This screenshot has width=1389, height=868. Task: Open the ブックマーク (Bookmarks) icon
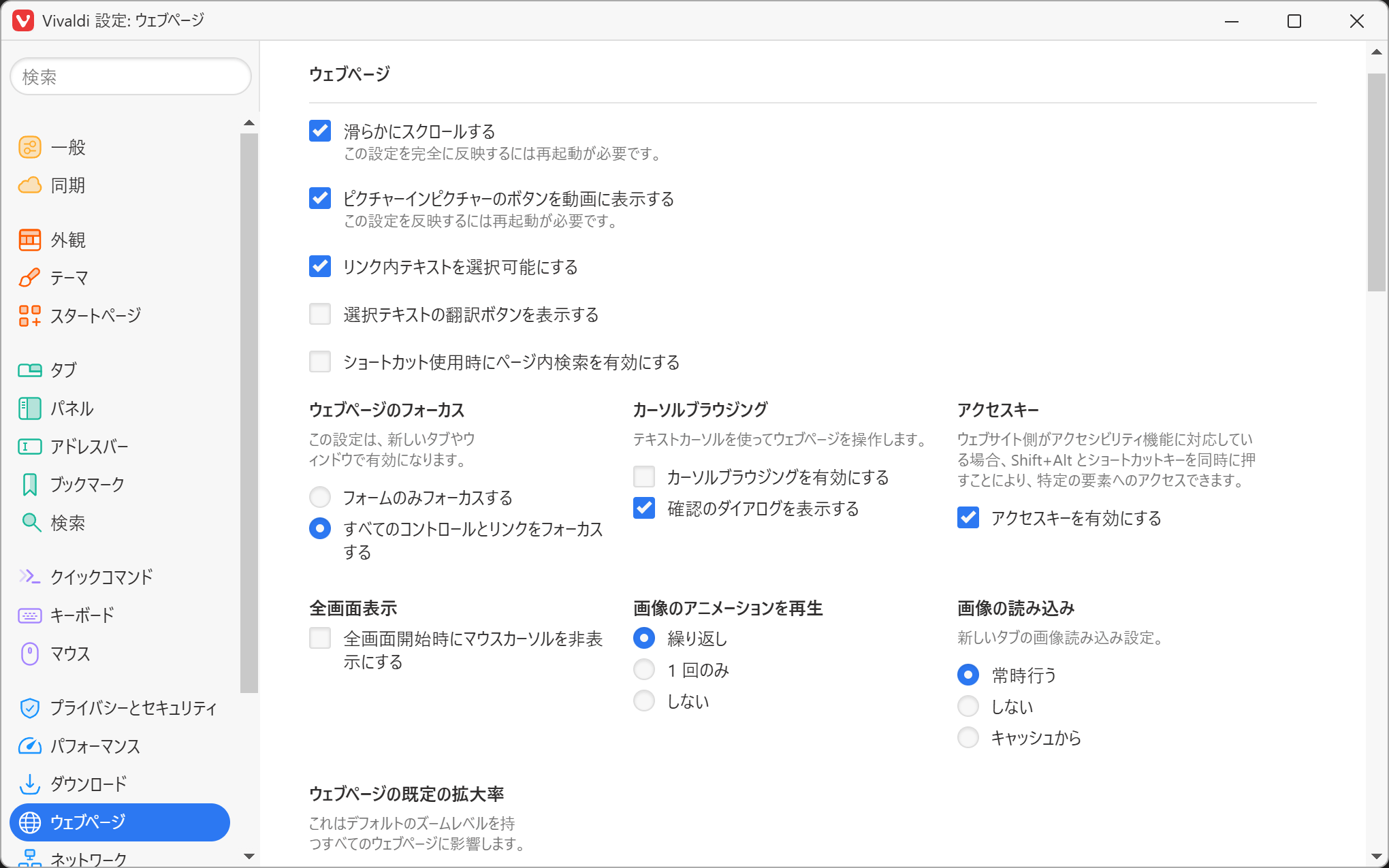point(29,485)
